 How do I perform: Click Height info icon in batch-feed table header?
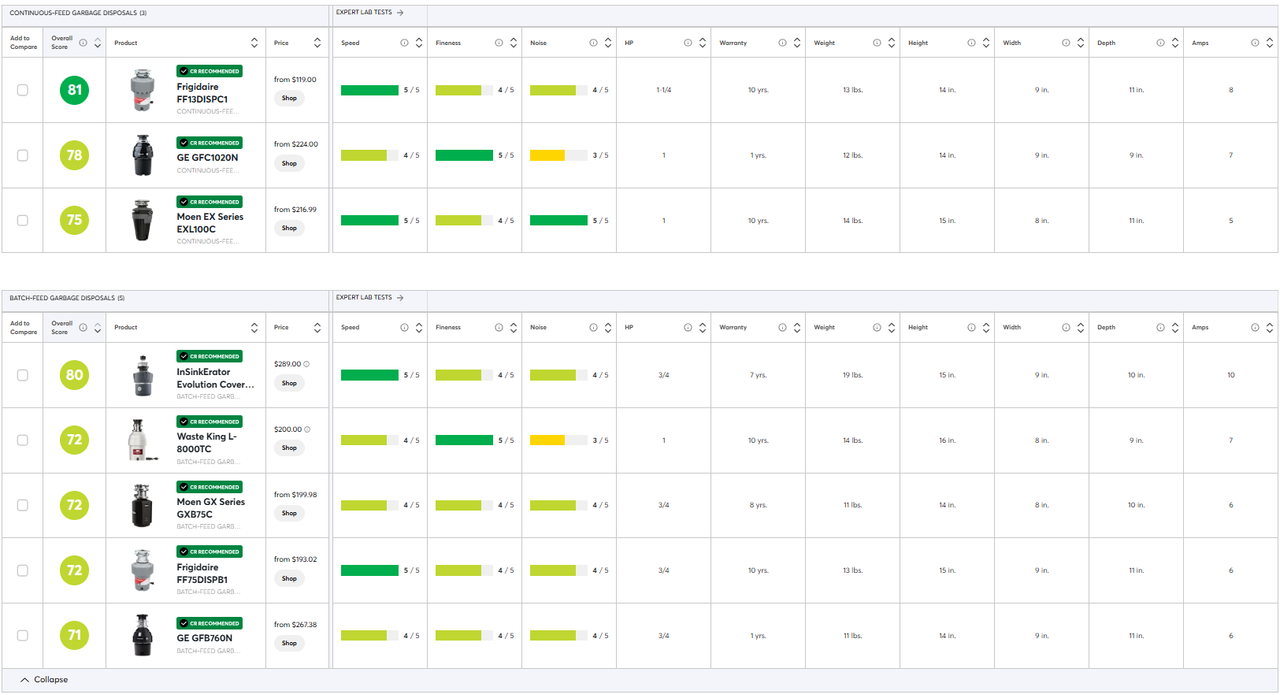(x=971, y=327)
